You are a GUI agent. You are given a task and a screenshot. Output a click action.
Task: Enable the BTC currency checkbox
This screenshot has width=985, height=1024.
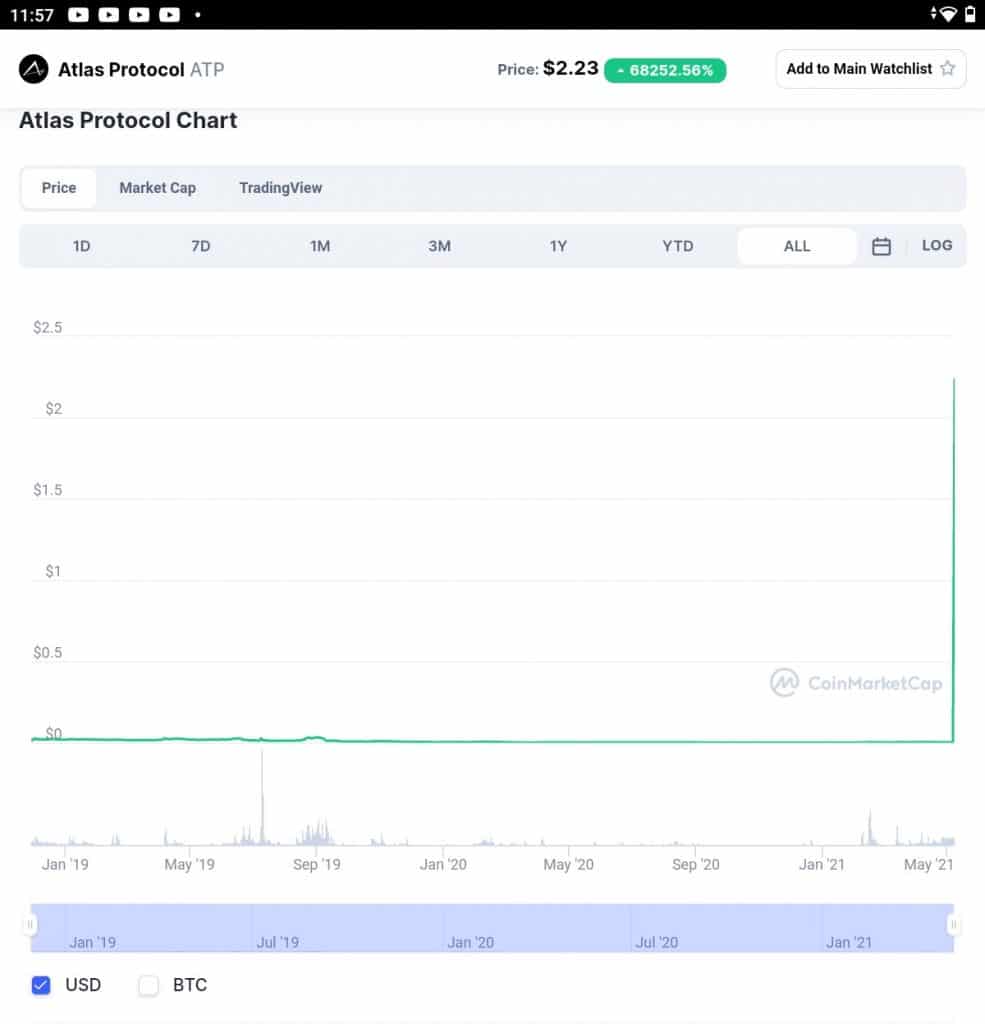point(148,985)
